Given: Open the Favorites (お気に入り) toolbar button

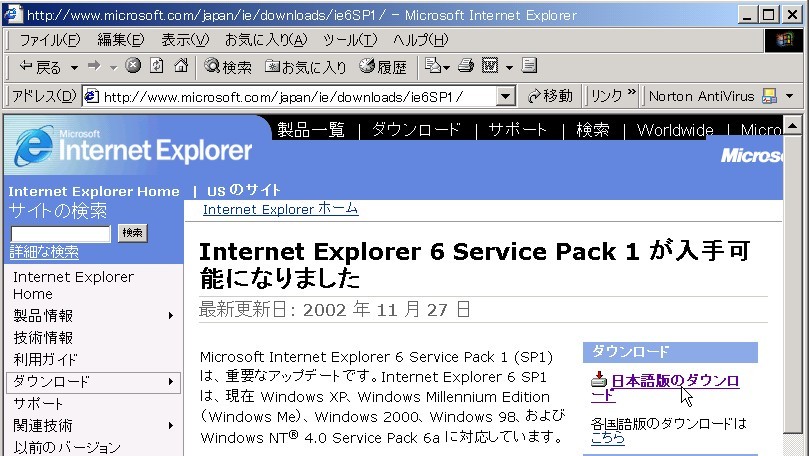Looking at the screenshot, I should (306, 67).
